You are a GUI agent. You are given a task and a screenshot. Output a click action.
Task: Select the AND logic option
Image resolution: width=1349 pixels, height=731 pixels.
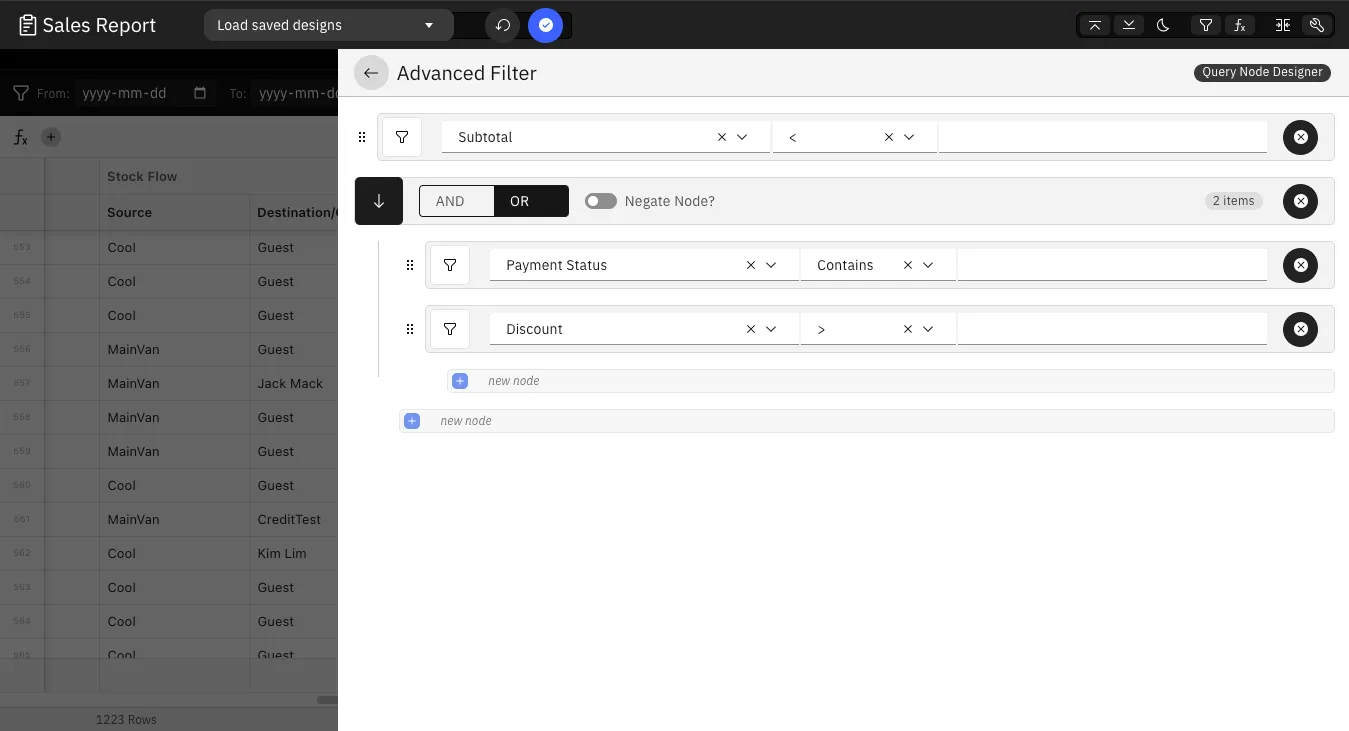[456, 201]
